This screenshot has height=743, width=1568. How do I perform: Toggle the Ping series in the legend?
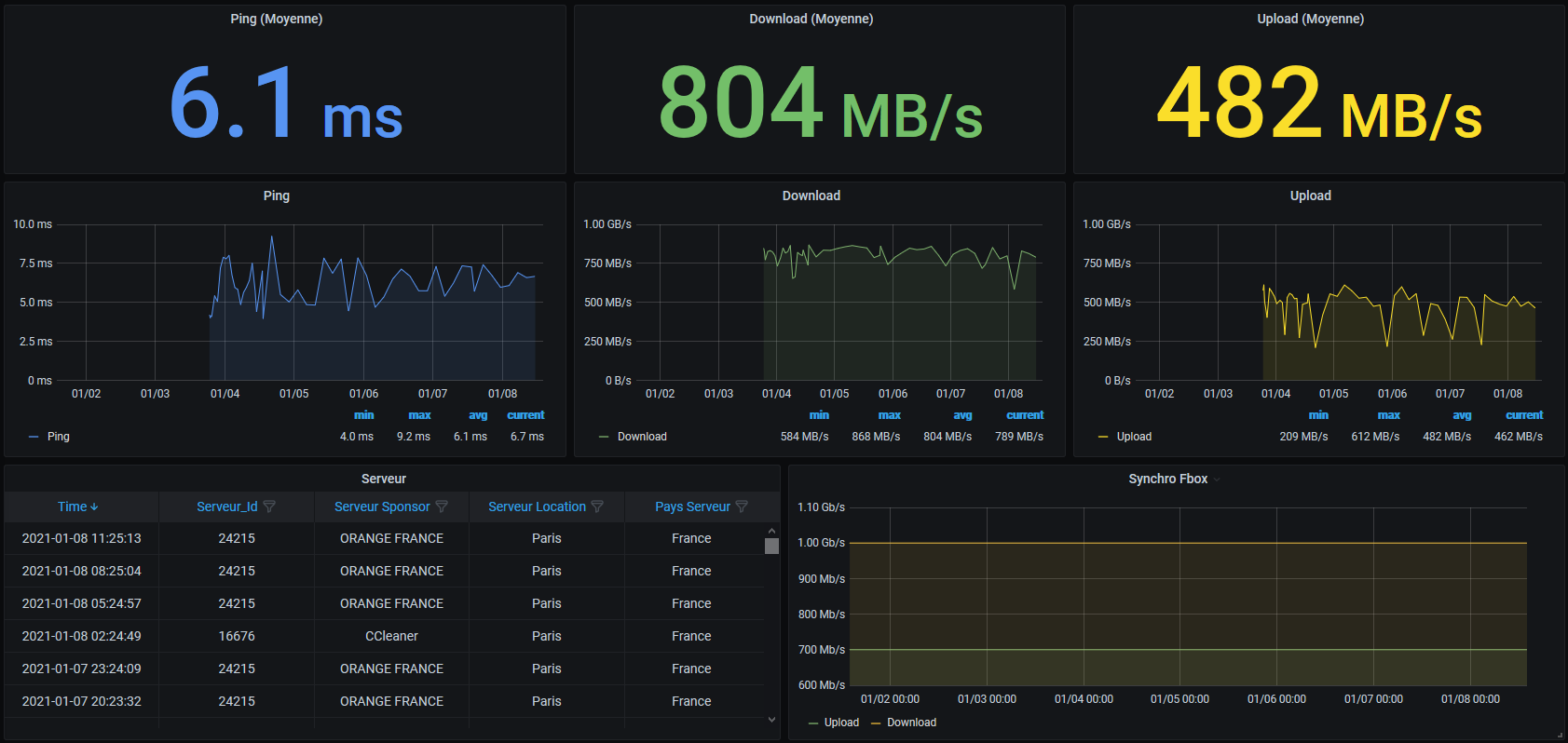58,437
